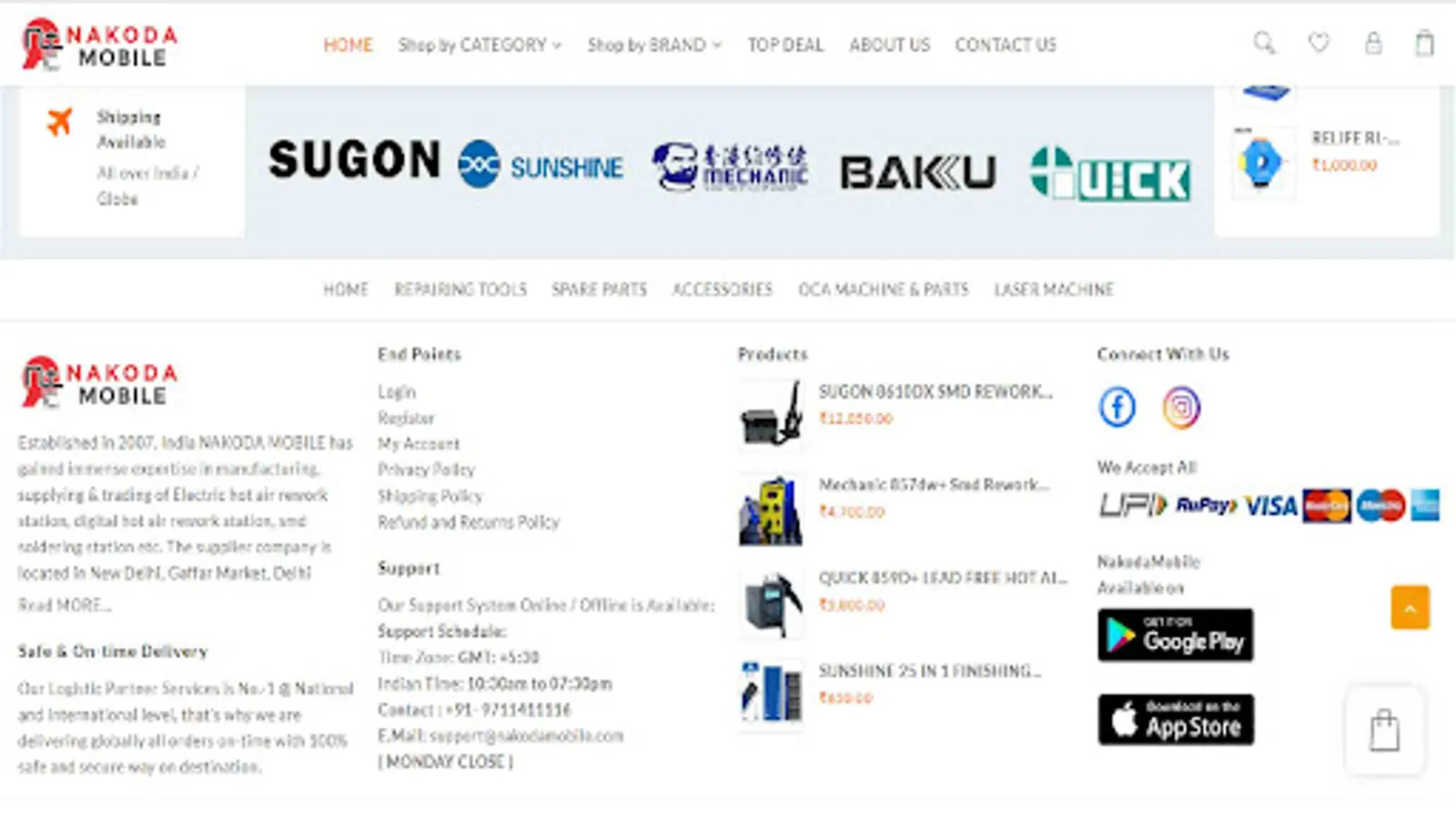Click the SUGON 8610DX product thumbnail
1456x819 pixels.
click(x=771, y=414)
